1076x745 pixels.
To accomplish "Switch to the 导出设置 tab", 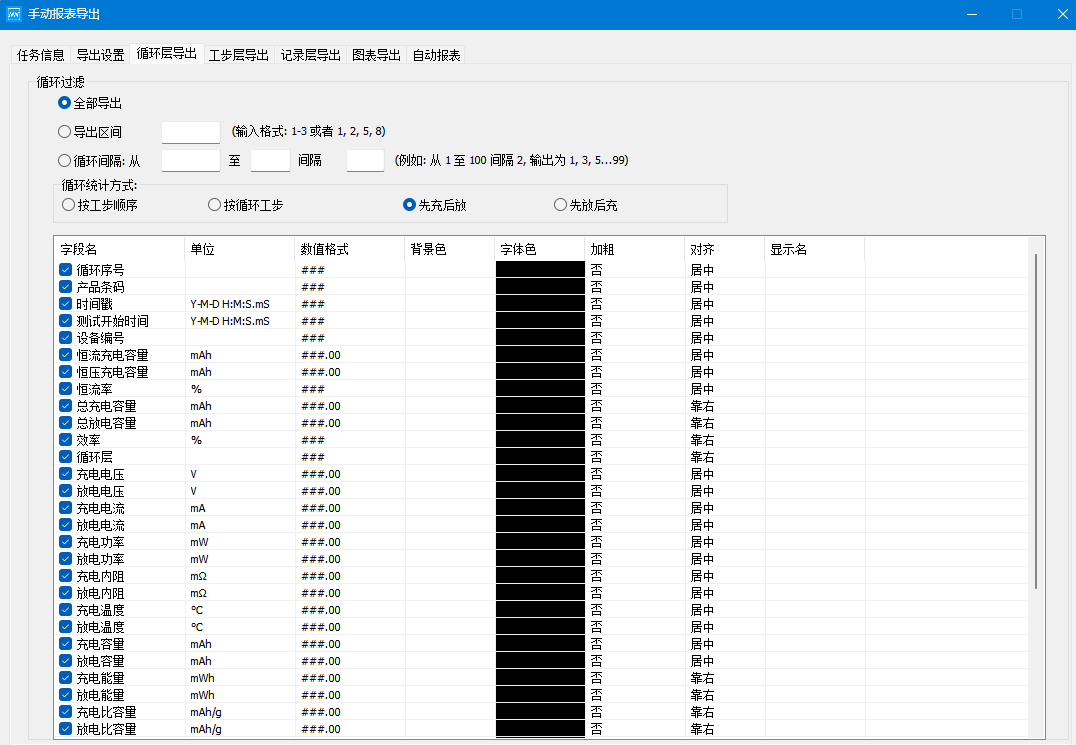I will pyautogui.click(x=100, y=55).
